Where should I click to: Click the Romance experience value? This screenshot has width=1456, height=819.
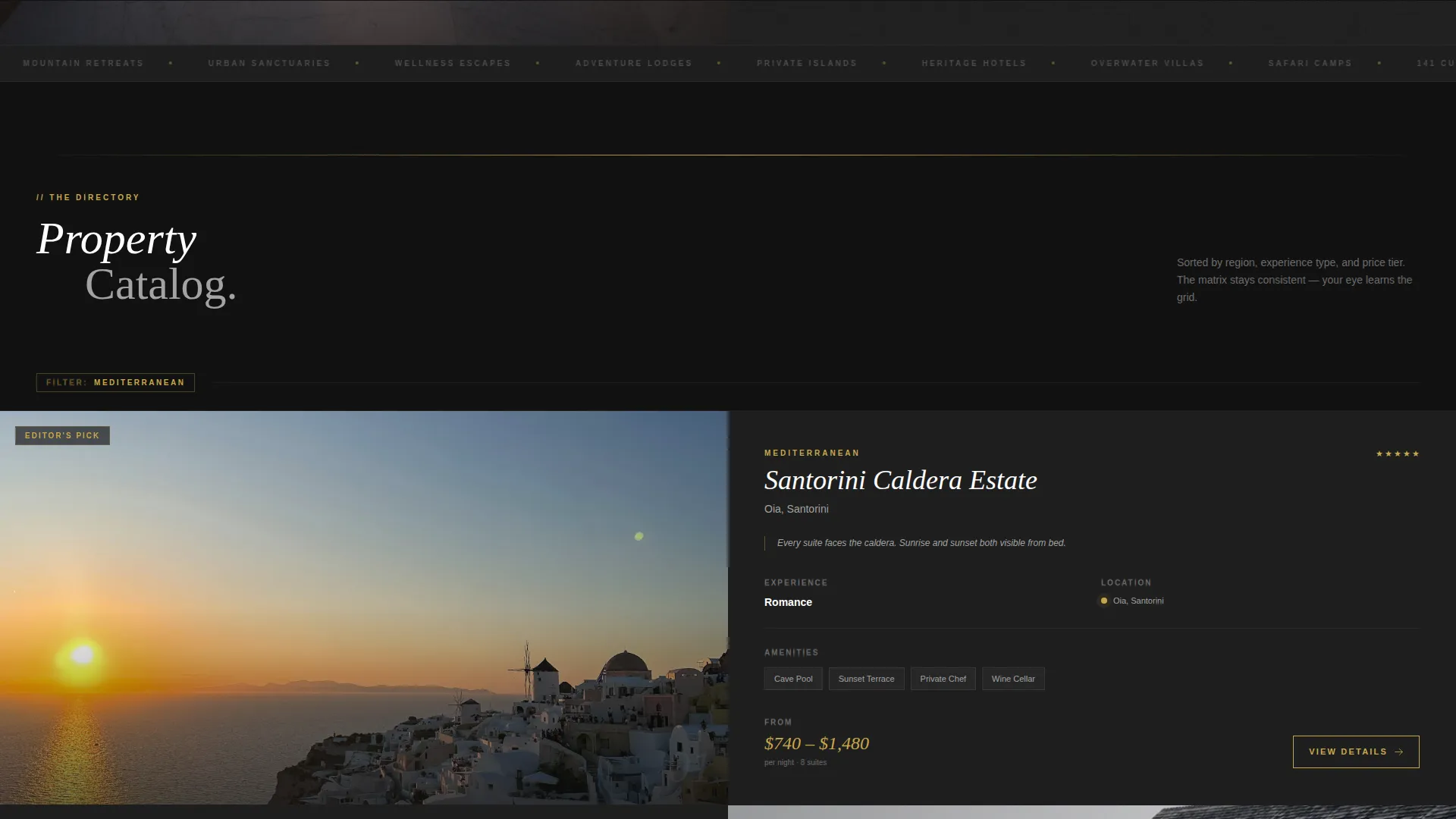[788, 602]
